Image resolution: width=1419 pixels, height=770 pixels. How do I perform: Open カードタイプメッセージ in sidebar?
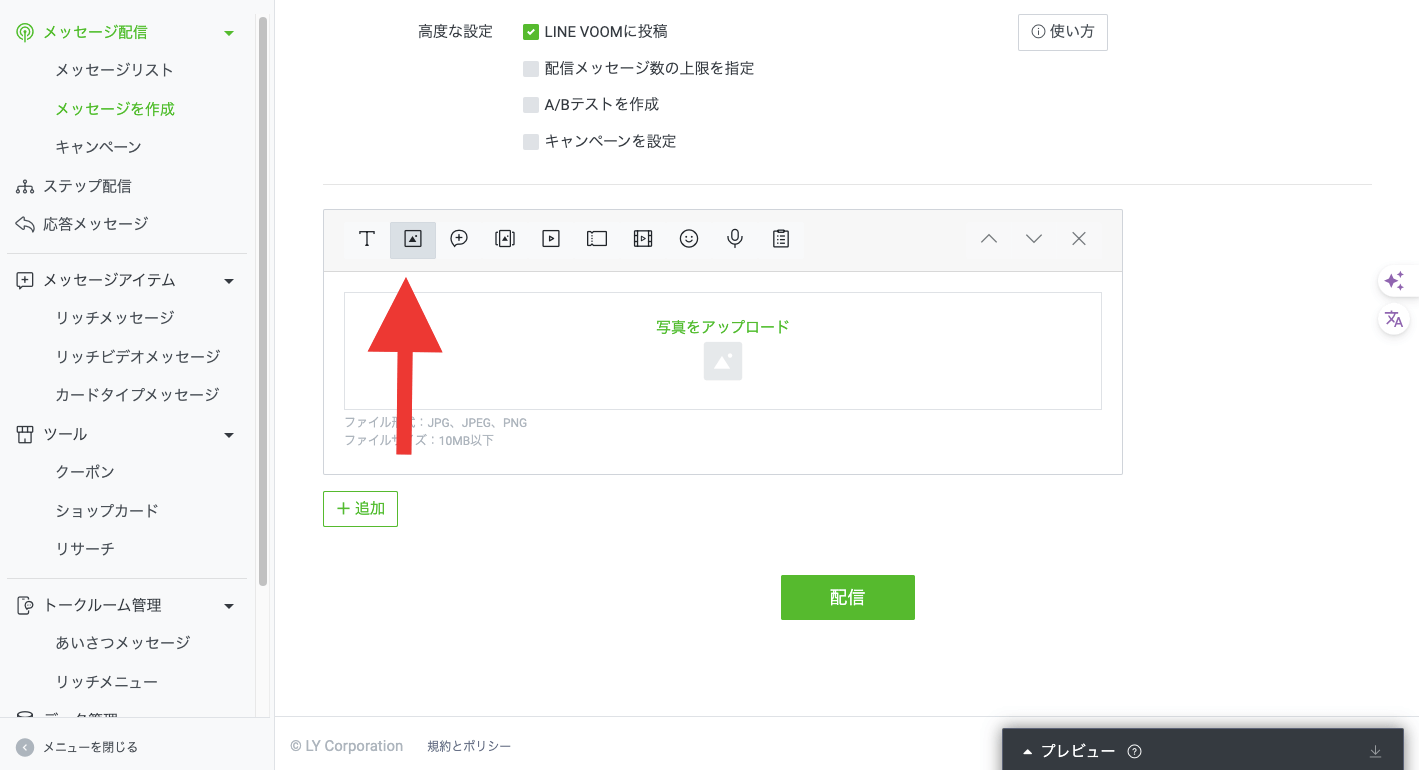tap(137, 395)
